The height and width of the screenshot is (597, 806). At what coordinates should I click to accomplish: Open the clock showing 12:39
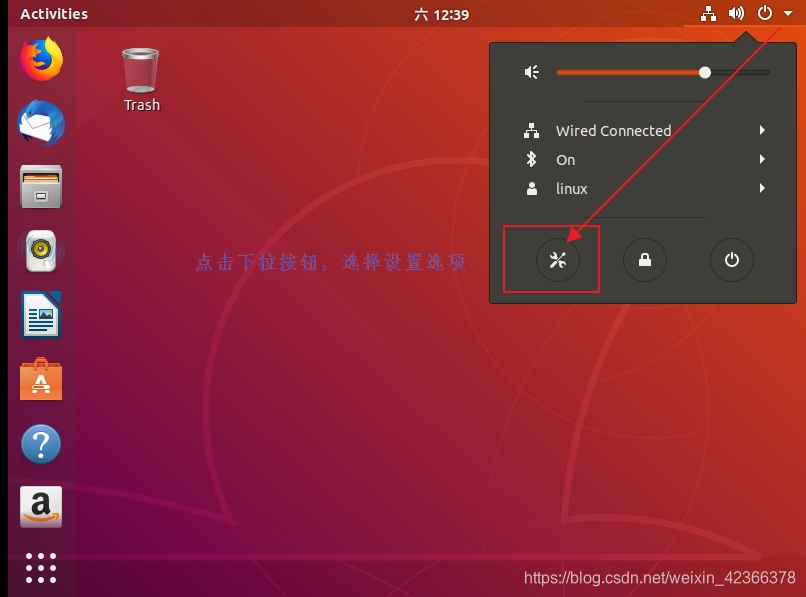pos(442,14)
